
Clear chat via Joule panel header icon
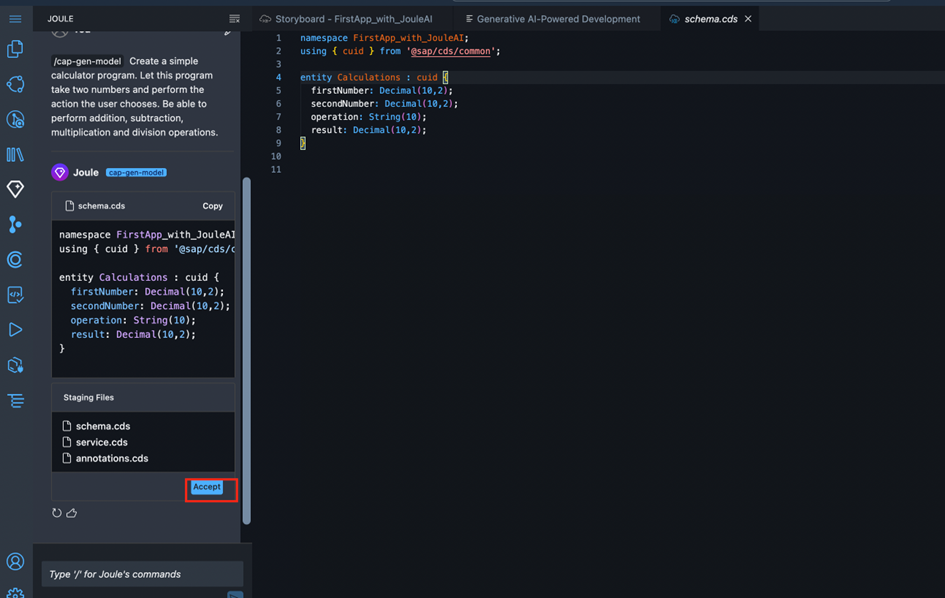point(234,19)
